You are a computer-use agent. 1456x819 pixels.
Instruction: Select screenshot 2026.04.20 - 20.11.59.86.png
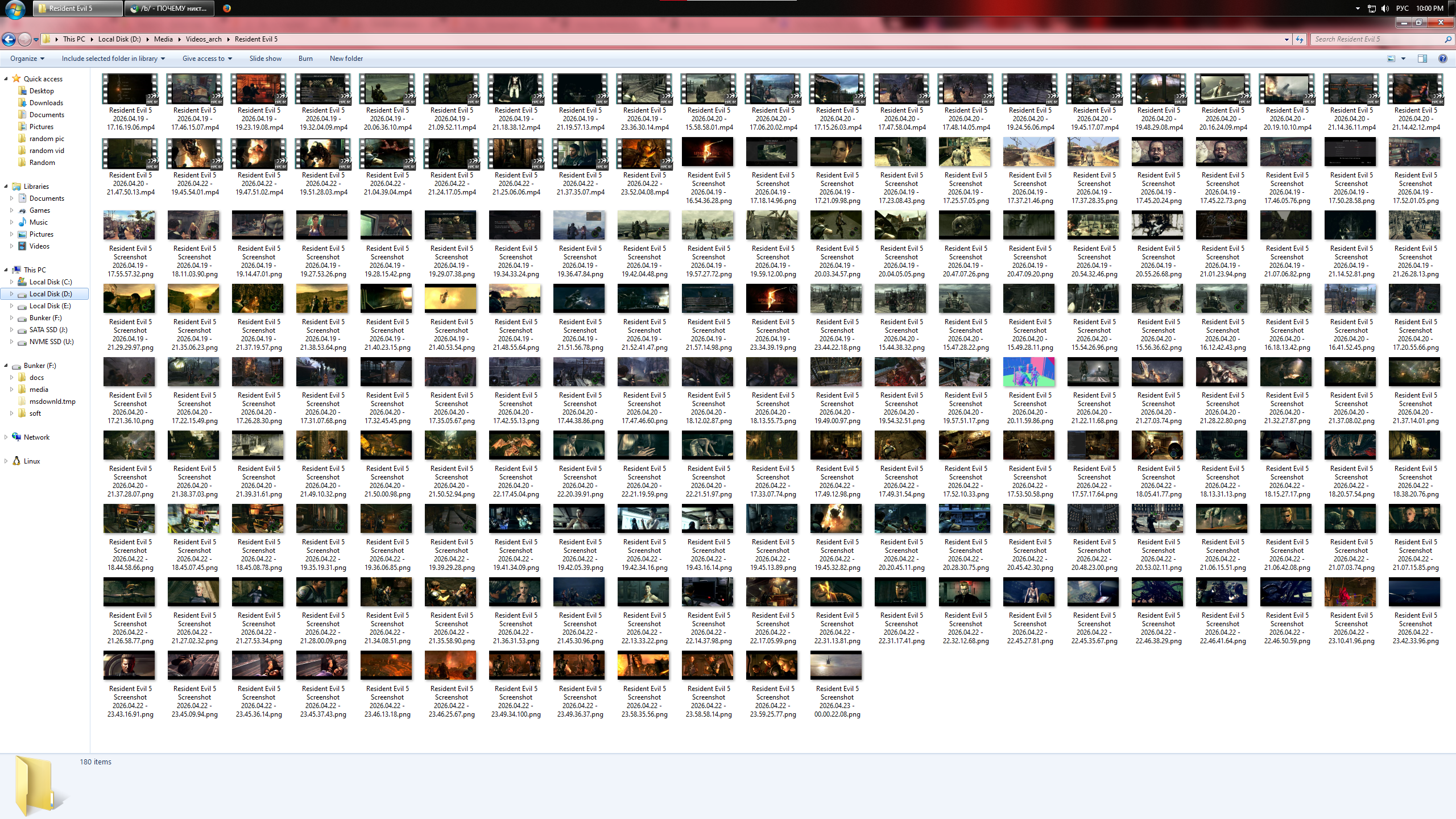[x=1030, y=391]
